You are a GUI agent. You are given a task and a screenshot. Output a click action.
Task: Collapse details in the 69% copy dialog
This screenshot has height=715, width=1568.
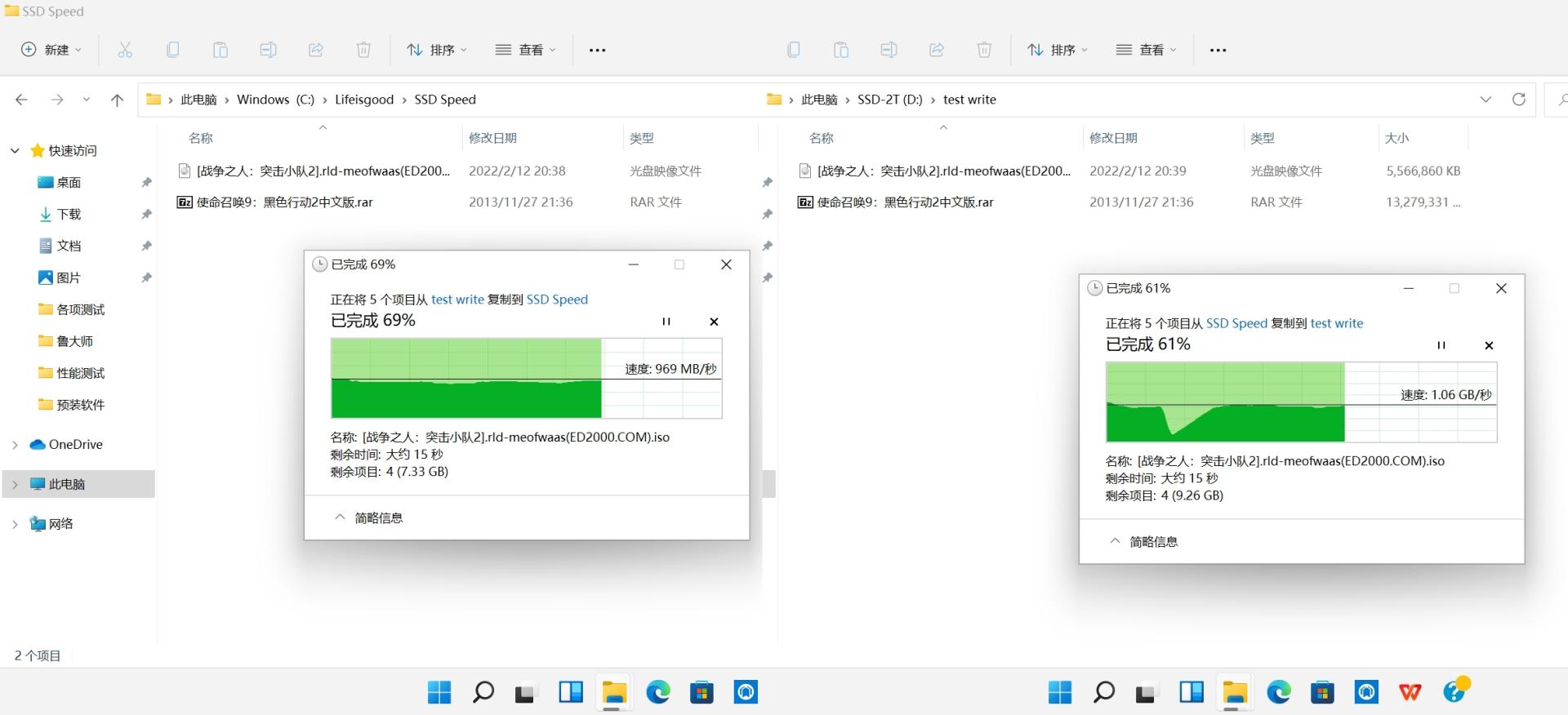point(368,517)
